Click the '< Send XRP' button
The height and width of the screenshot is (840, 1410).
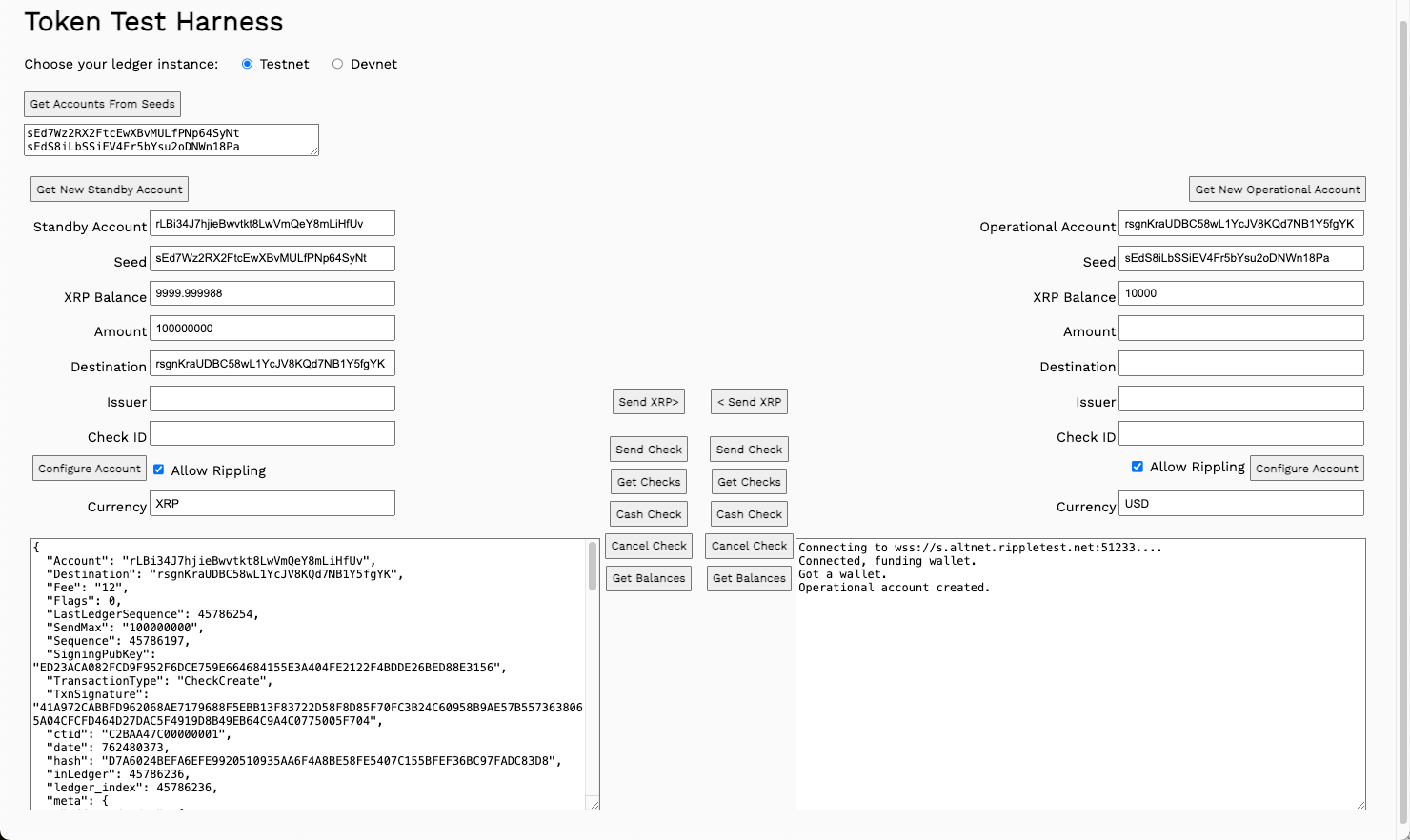[749, 402]
